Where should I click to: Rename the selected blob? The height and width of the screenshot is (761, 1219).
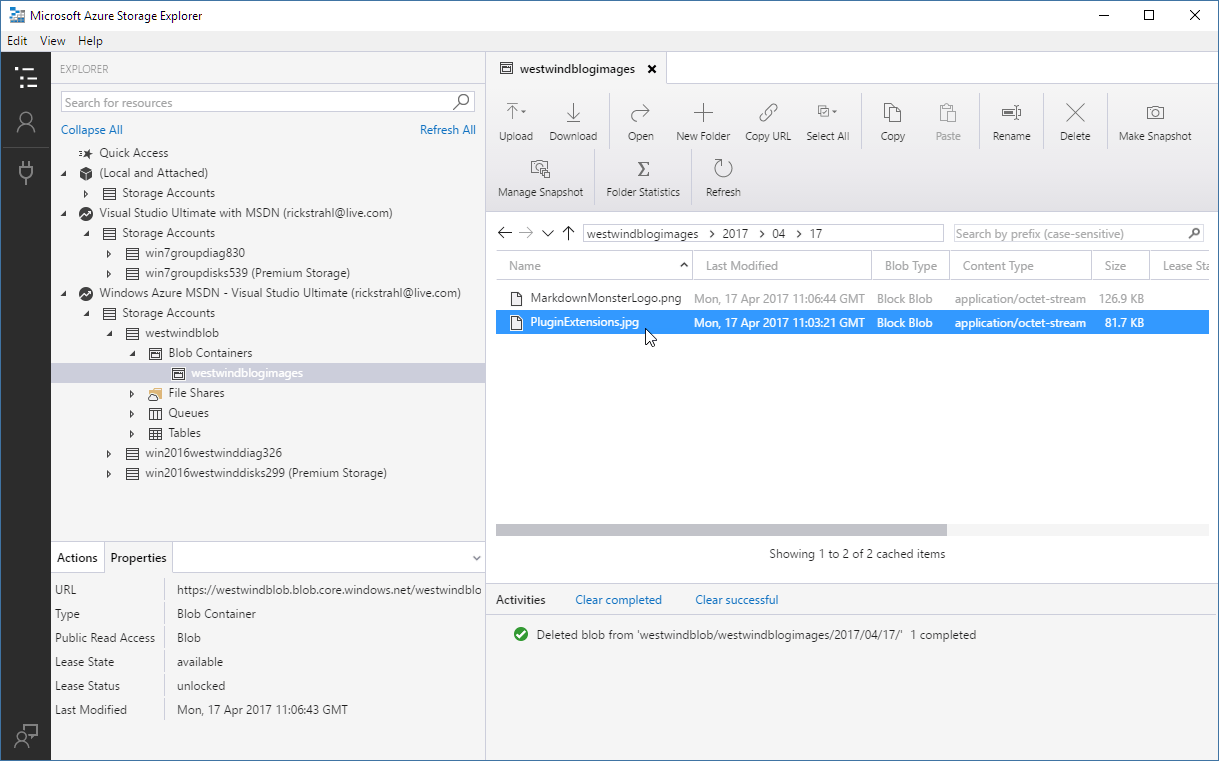1011,122
